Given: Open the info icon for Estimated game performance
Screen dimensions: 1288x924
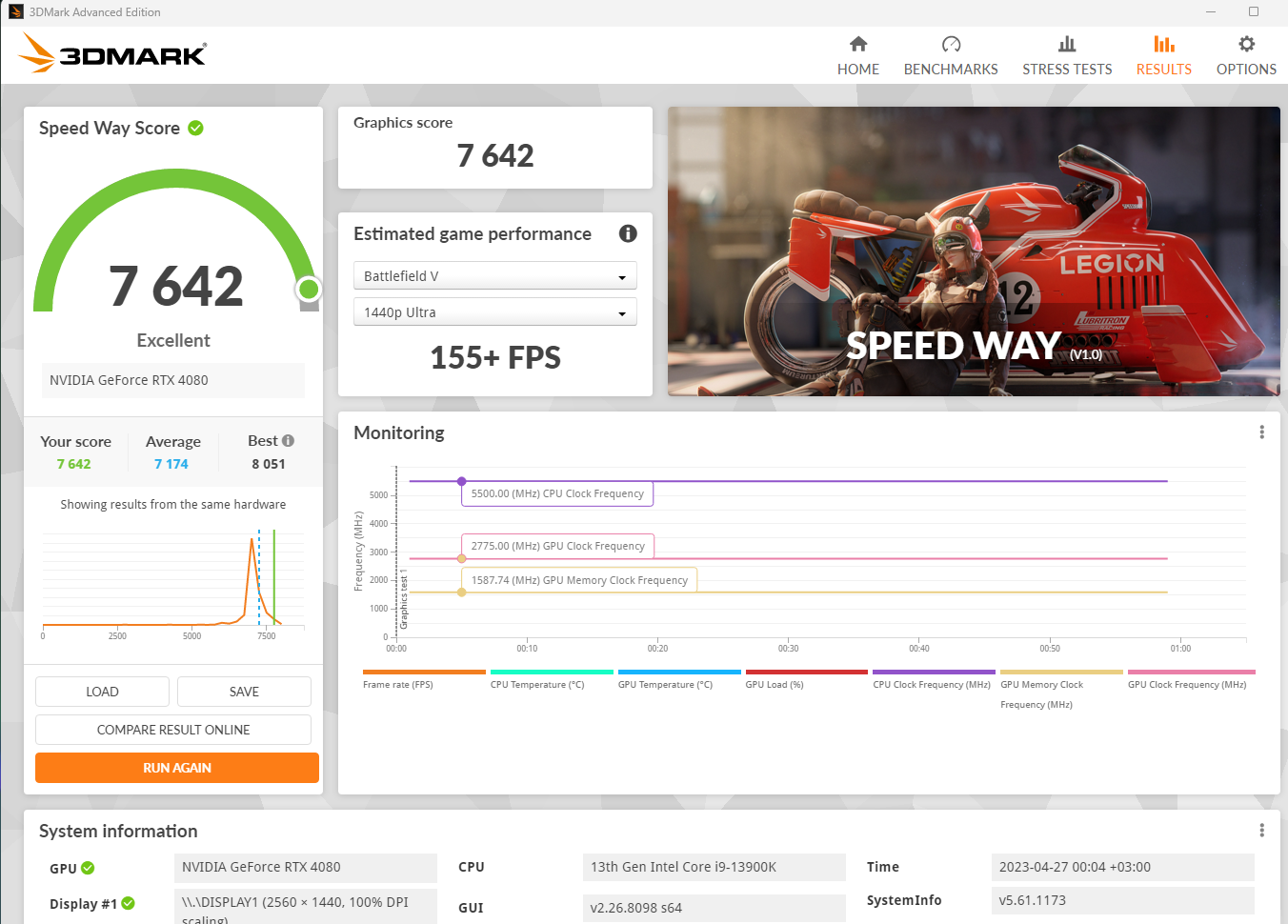Looking at the screenshot, I should 628,233.
